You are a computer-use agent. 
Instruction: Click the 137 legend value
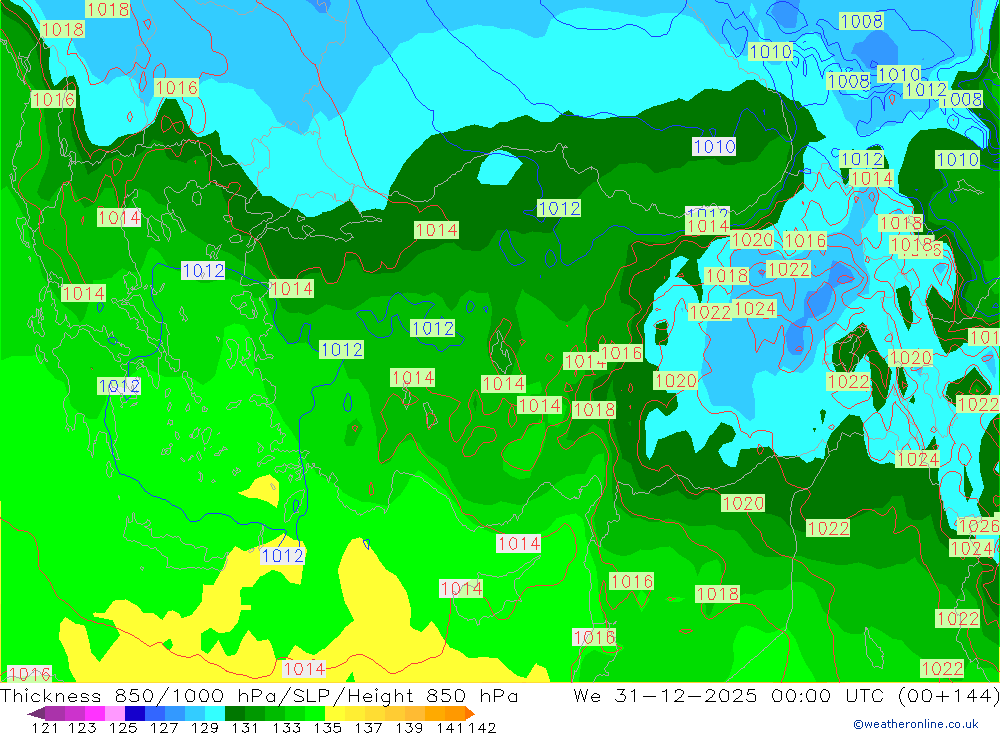tap(369, 728)
